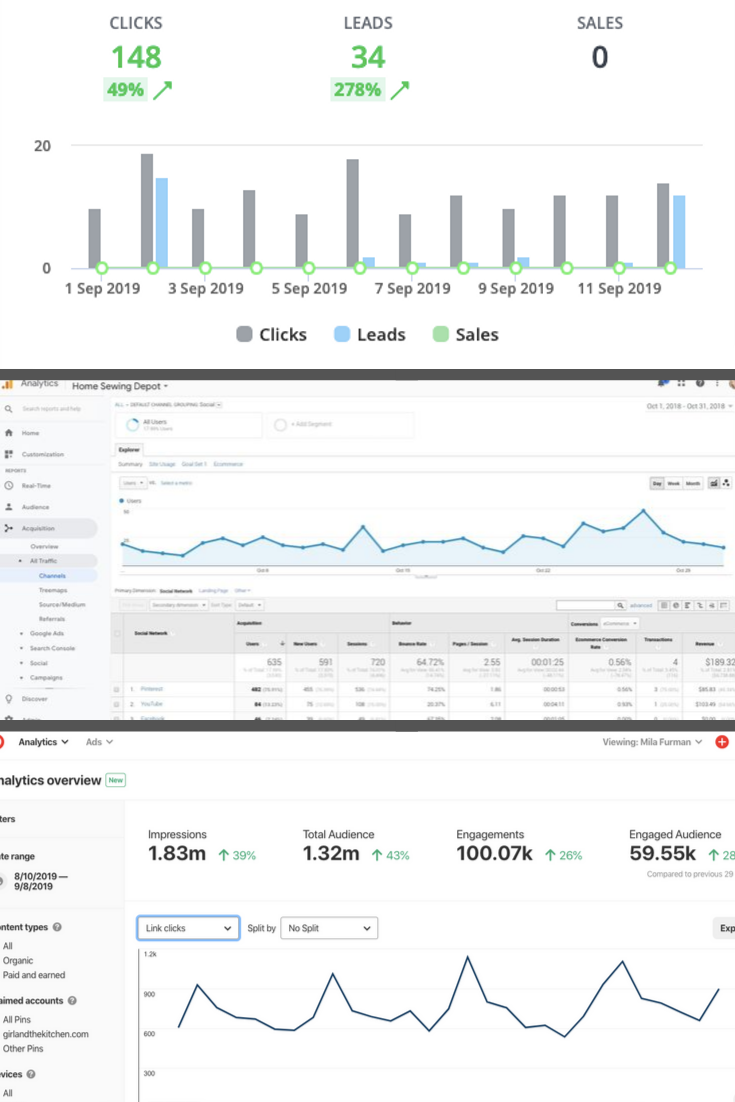Select the Pinterest row checkbox
Image resolution: width=735 pixels, height=1102 pixels.
[x=116, y=689]
